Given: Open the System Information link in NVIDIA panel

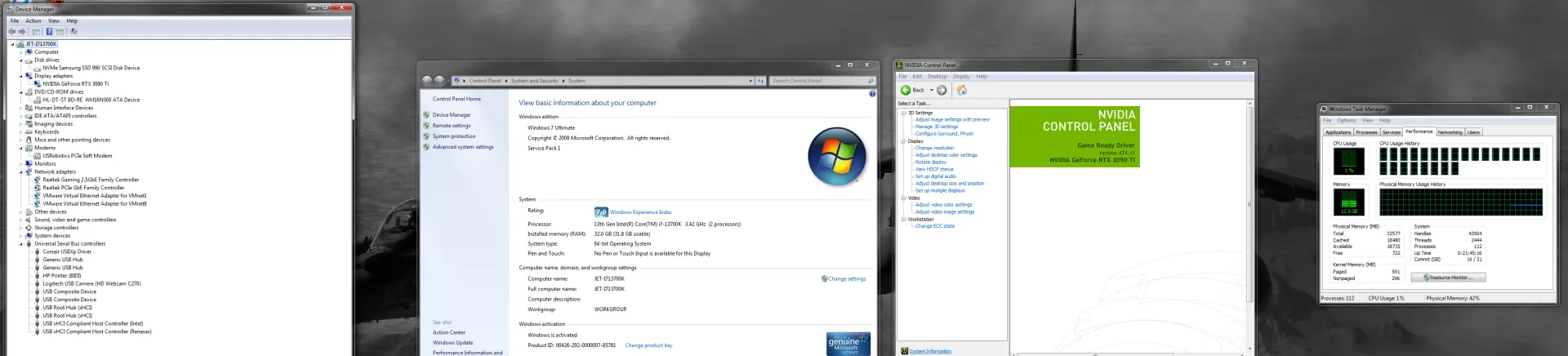Looking at the screenshot, I should [x=930, y=351].
